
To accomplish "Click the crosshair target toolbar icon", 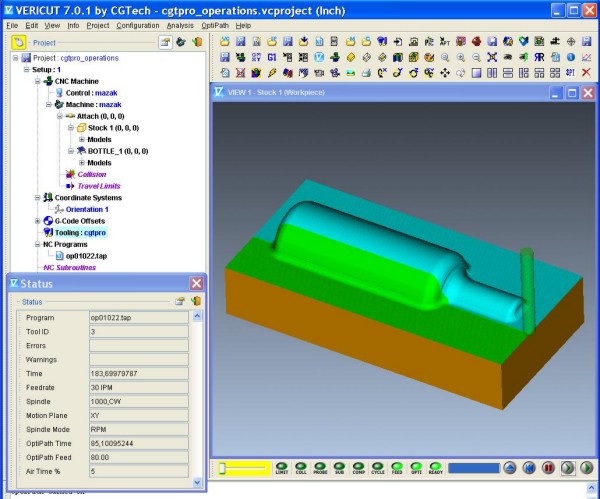I will pyautogui.click(x=571, y=41).
